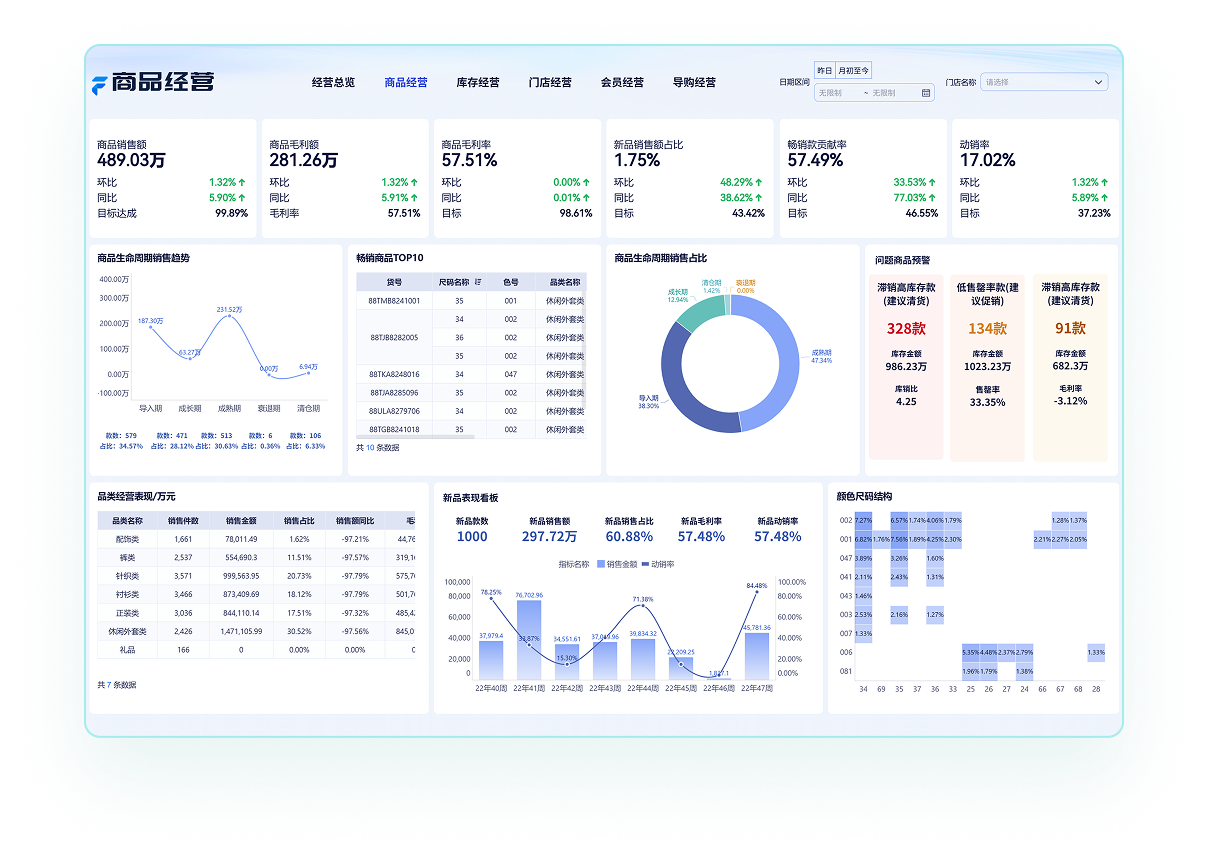Choose the 月初至今 date shortcut
Image resolution: width=1208 pixels, height=862 pixels.
854,70
